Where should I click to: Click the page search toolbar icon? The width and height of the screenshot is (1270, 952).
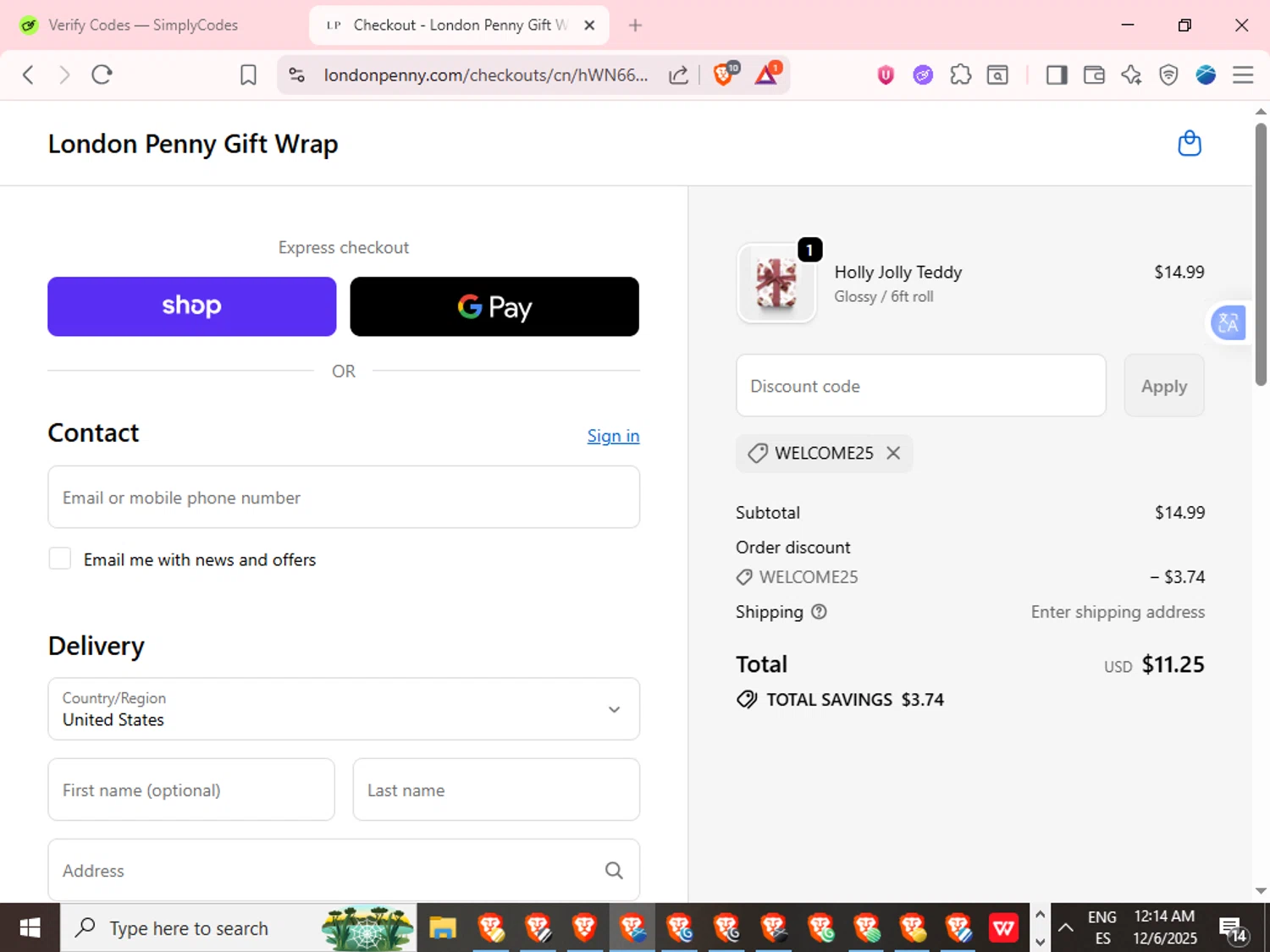tap(997, 75)
